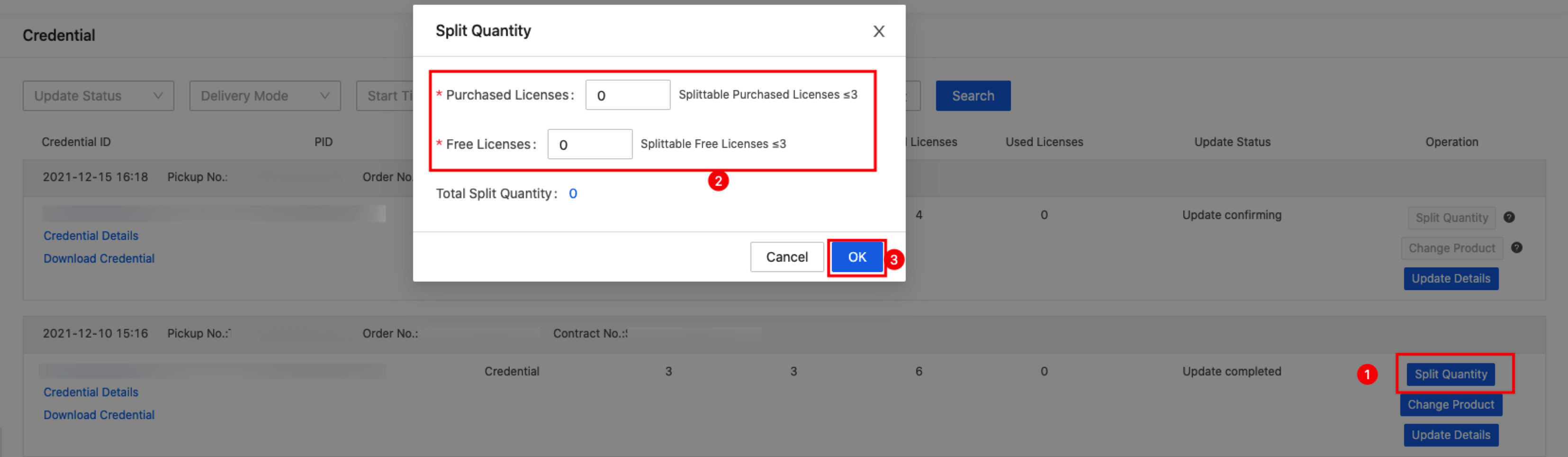1568x457 pixels.
Task: Close the Split Quantity dialog with X
Action: click(x=878, y=31)
